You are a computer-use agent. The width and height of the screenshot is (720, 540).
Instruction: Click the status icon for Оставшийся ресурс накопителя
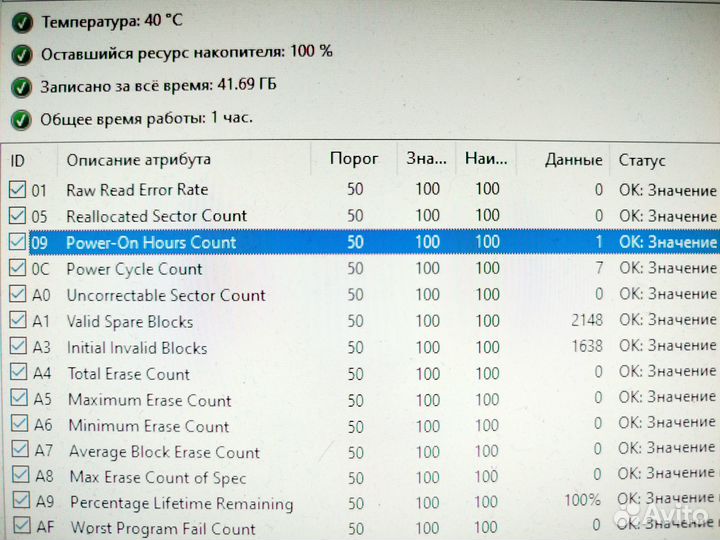pyautogui.click(x=21, y=53)
